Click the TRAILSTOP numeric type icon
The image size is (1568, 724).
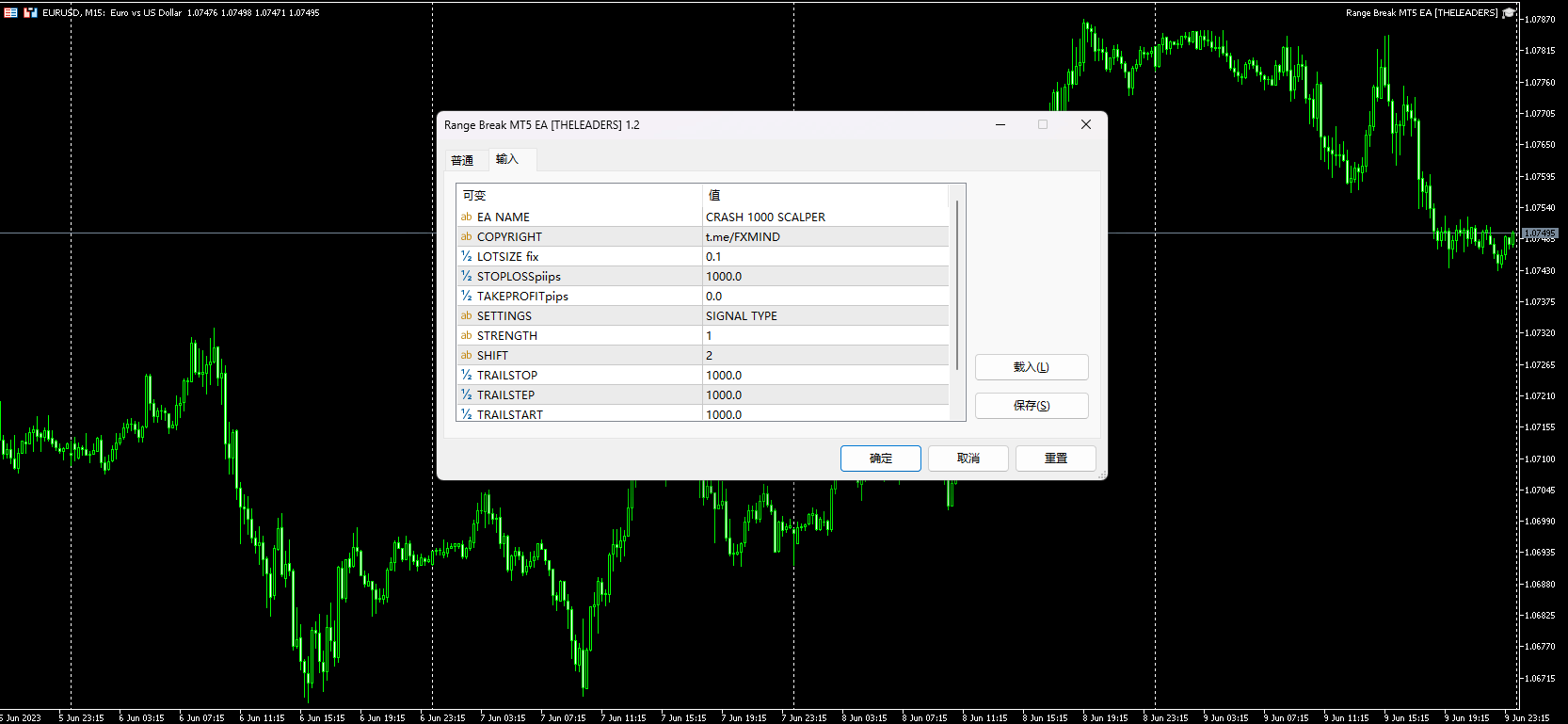[x=466, y=376]
